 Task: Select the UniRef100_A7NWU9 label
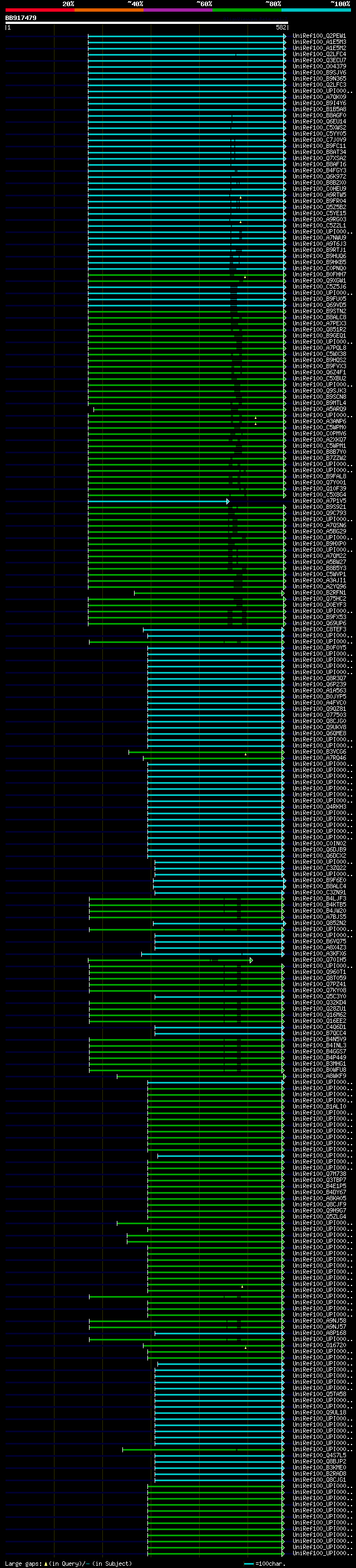[x=319, y=238]
